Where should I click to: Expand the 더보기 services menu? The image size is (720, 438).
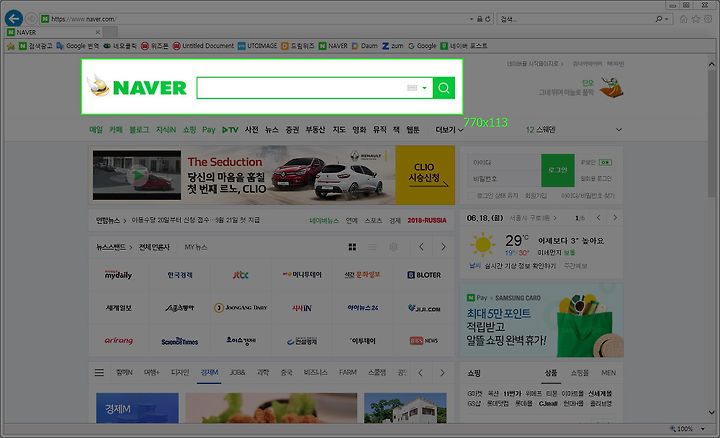coord(449,130)
